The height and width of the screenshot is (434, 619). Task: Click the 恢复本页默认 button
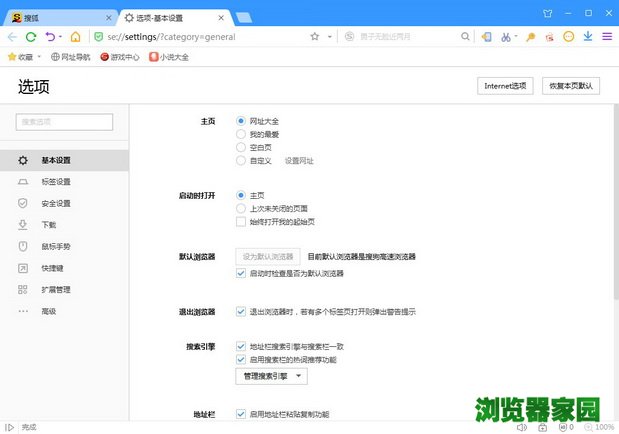(571, 86)
